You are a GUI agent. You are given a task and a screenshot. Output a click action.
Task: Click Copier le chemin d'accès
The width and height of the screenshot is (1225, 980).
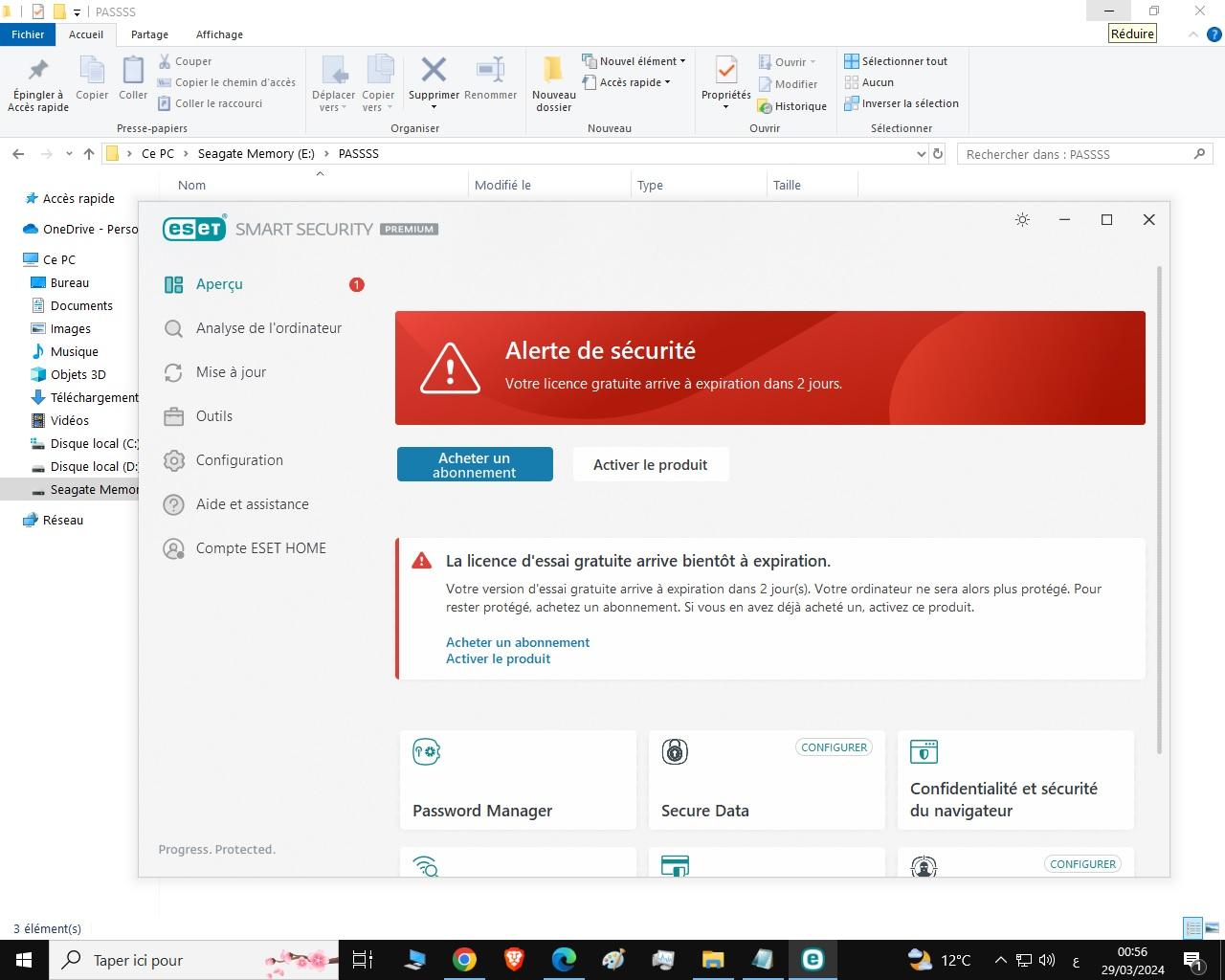[x=227, y=82]
